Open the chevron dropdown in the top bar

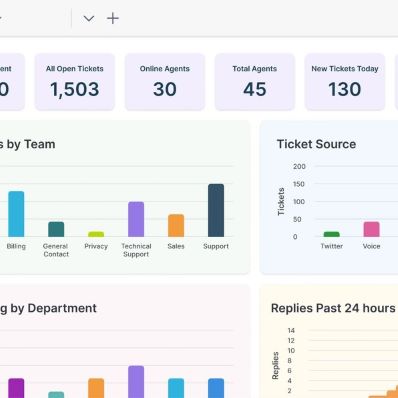(x=89, y=18)
